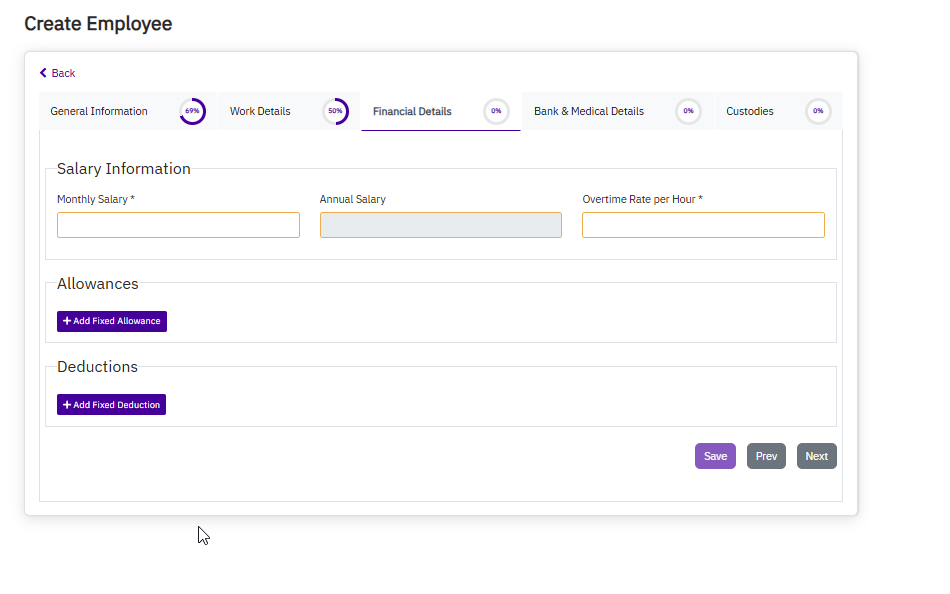Viewport: 950px width, 594px height.
Task: Select the Financial Details tab
Action: click(x=412, y=111)
